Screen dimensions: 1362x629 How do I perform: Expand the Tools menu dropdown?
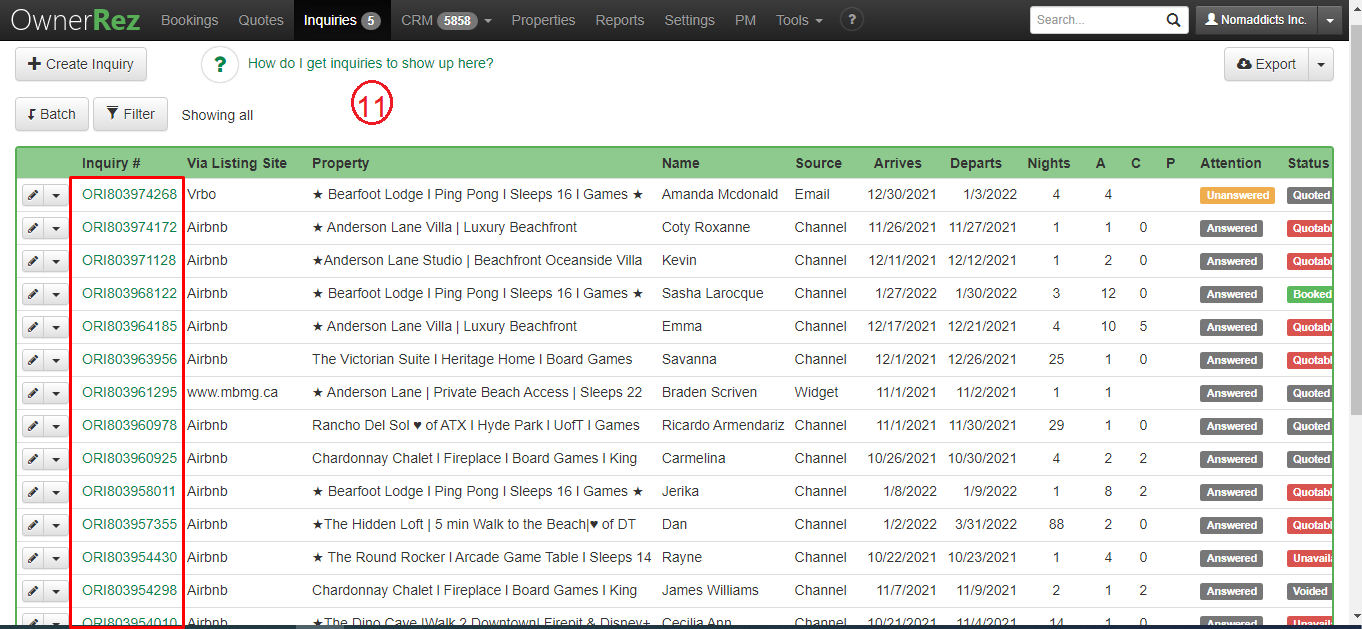point(799,20)
